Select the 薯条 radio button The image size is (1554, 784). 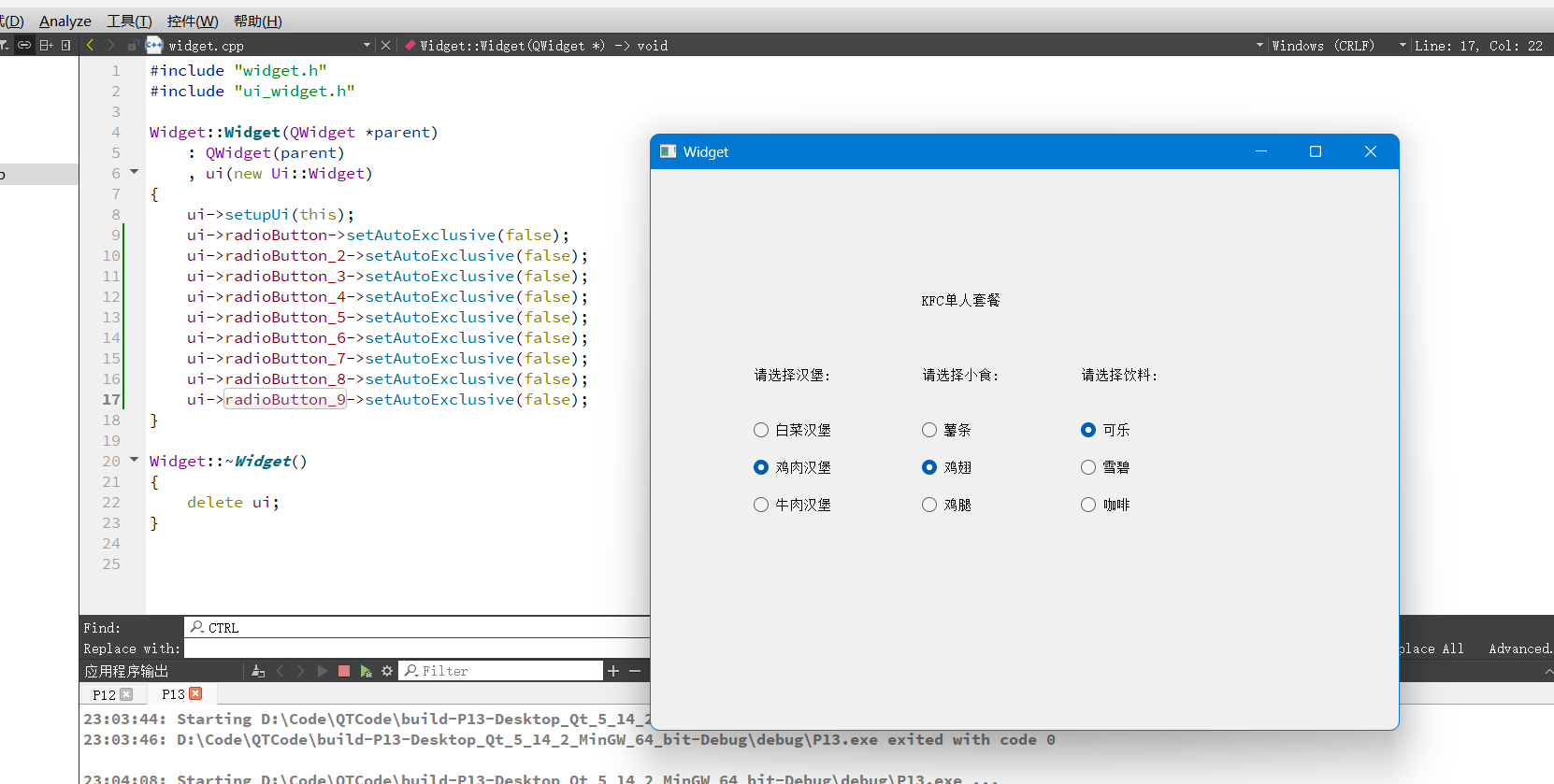tap(929, 430)
